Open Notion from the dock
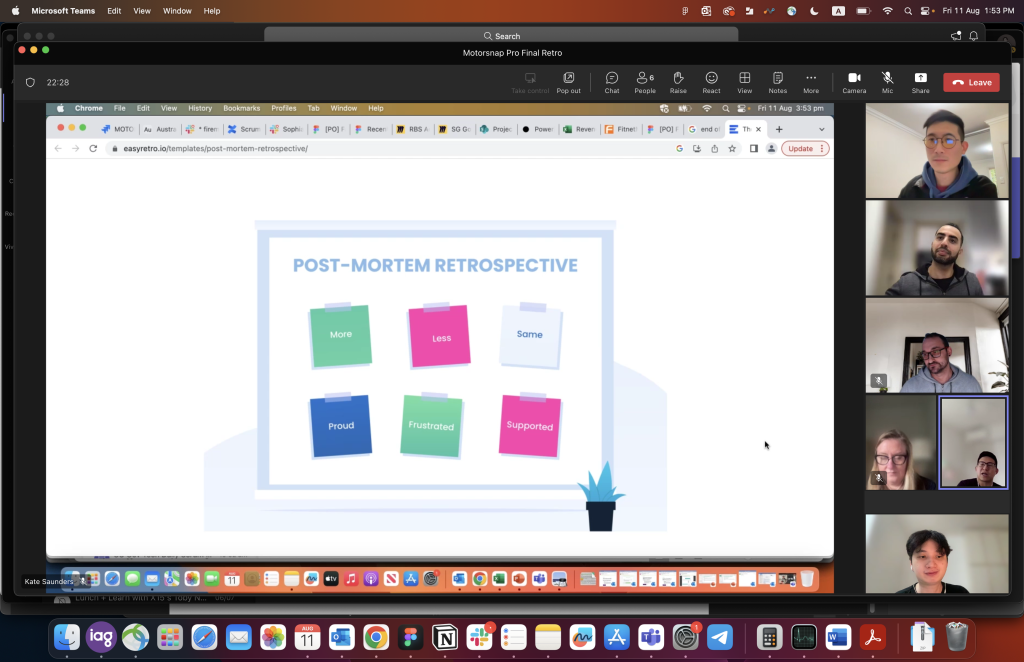The width and height of the screenshot is (1024, 662). click(x=443, y=637)
